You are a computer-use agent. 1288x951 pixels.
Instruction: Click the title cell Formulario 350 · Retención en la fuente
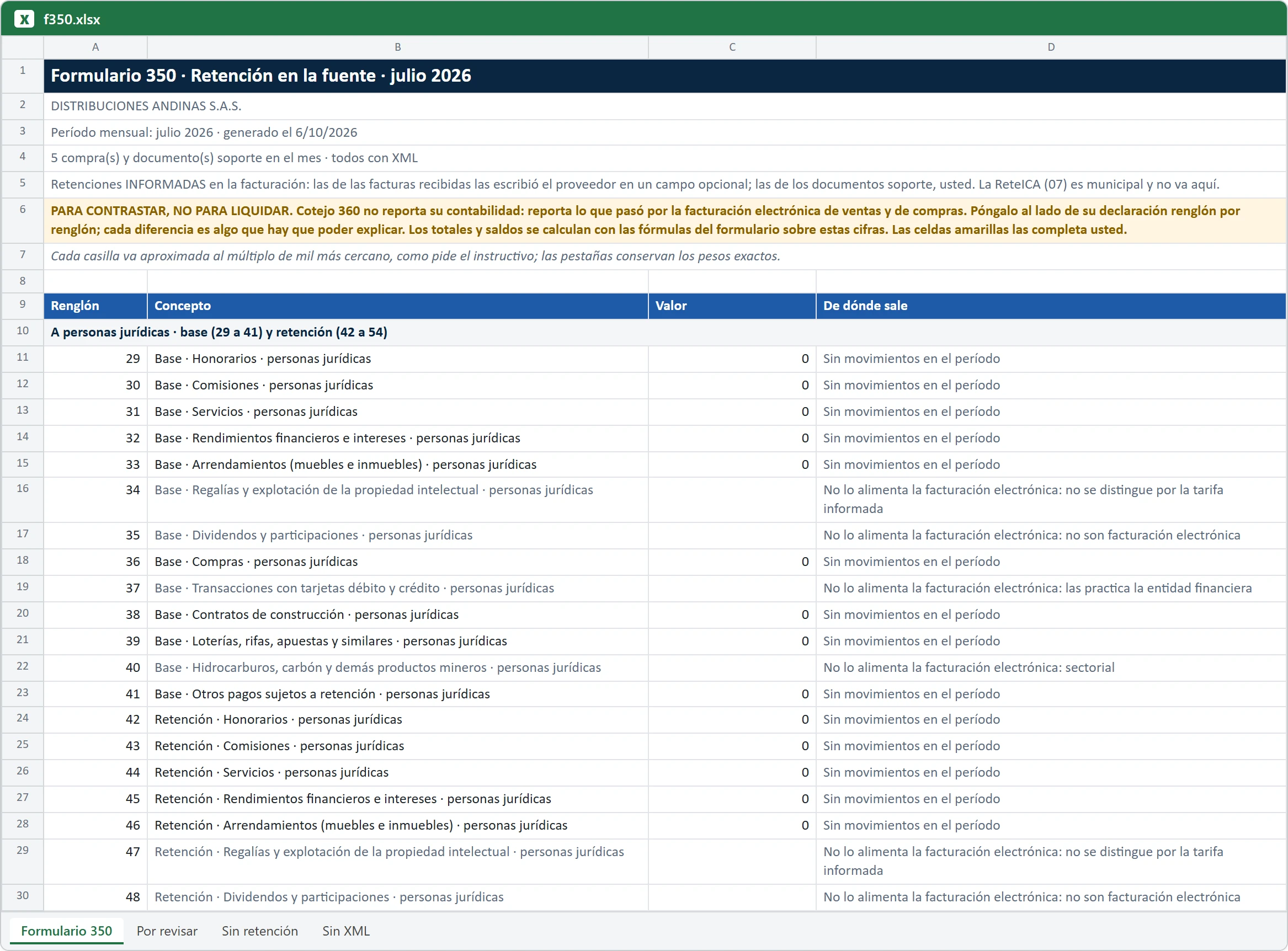click(x=665, y=76)
